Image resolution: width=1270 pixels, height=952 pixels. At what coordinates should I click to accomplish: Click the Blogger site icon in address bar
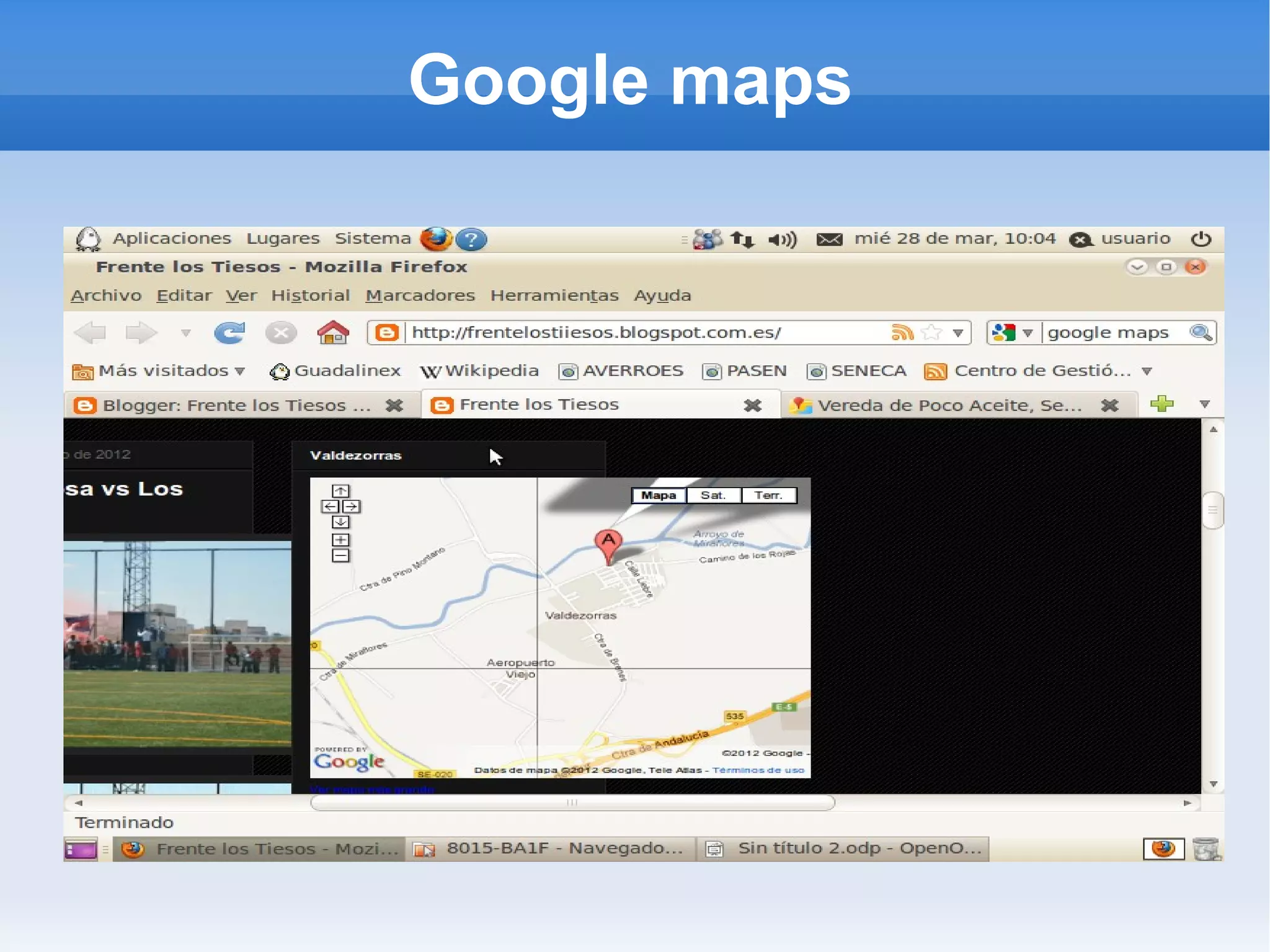[x=386, y=333]
